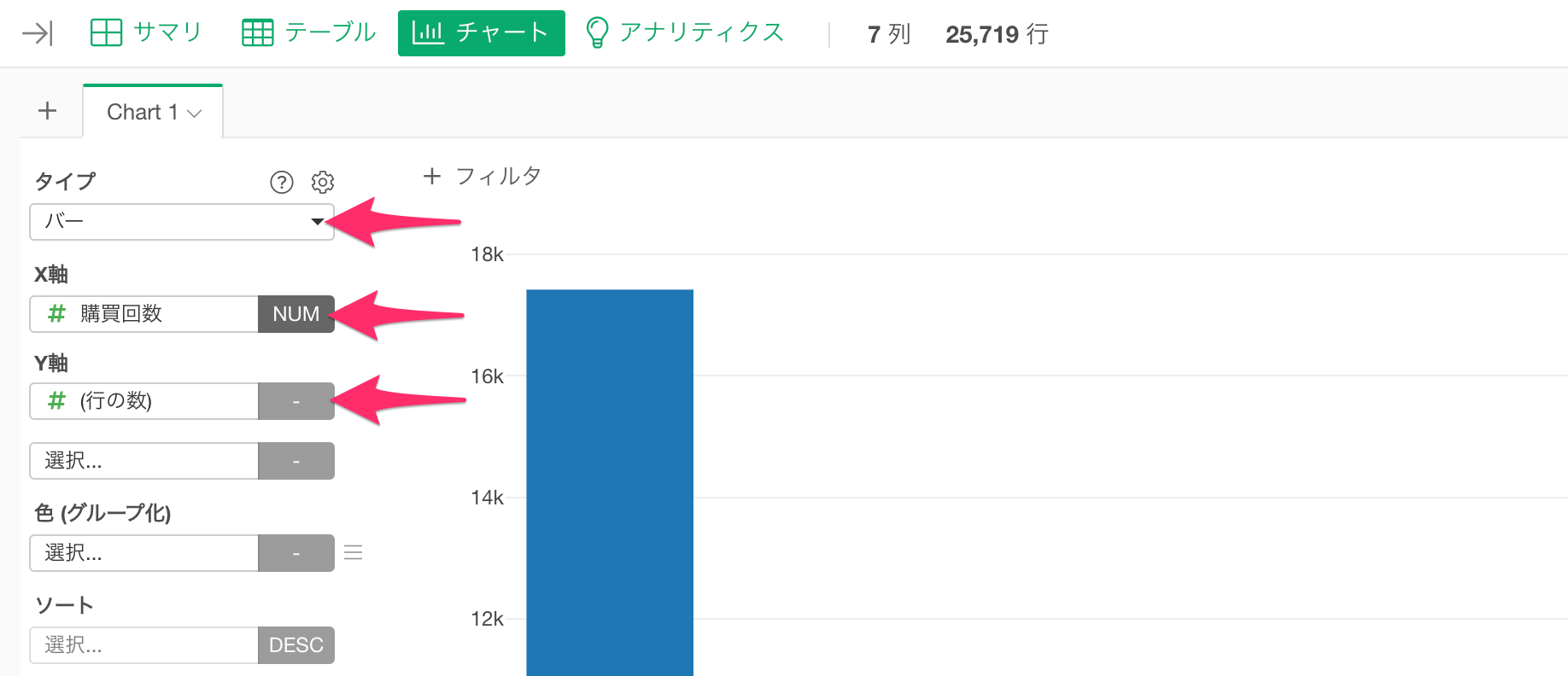
Task: Click the blue bar in the chart
Action: point(610,483)
